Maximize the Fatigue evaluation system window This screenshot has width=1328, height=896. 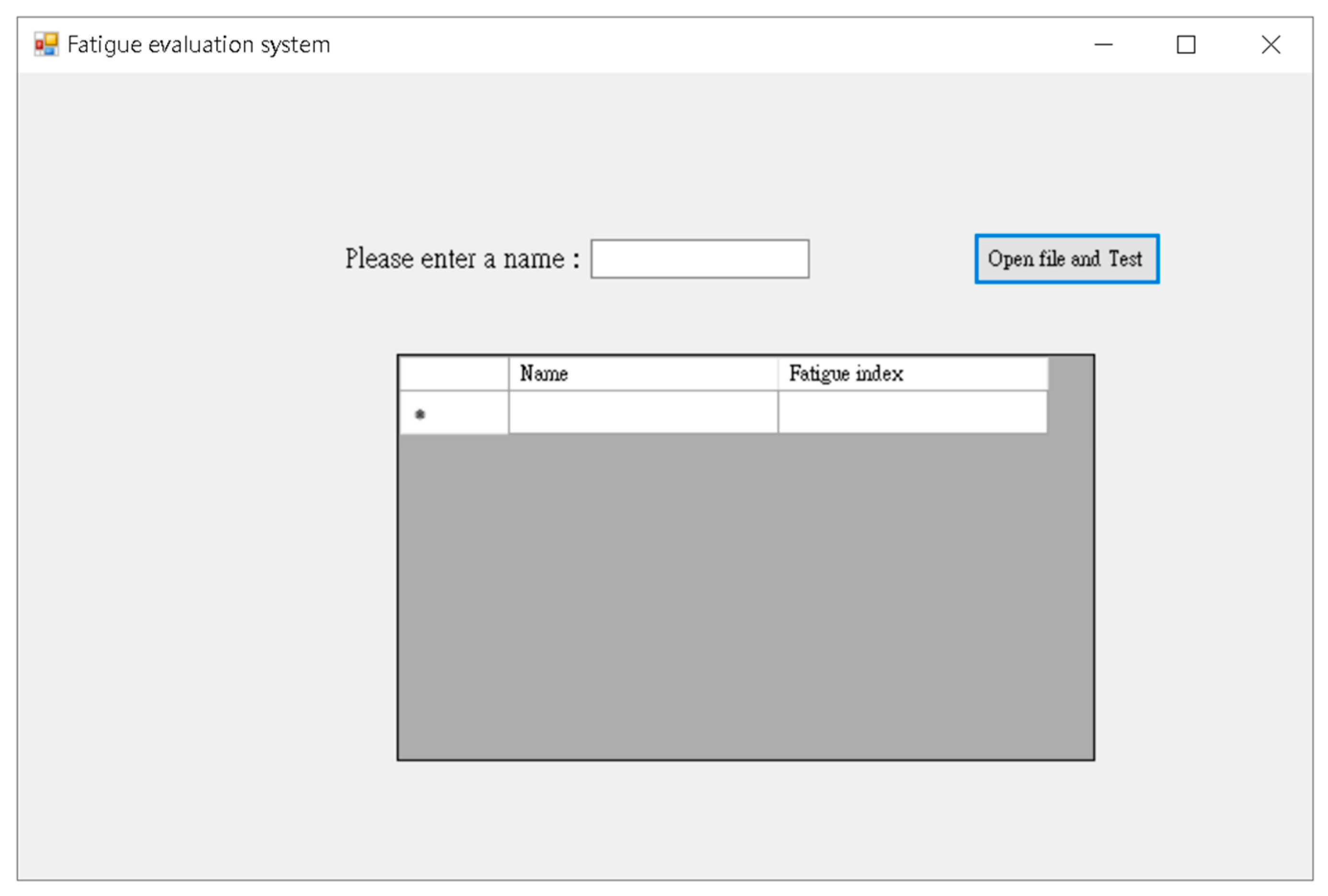[x=1186, y=45]
